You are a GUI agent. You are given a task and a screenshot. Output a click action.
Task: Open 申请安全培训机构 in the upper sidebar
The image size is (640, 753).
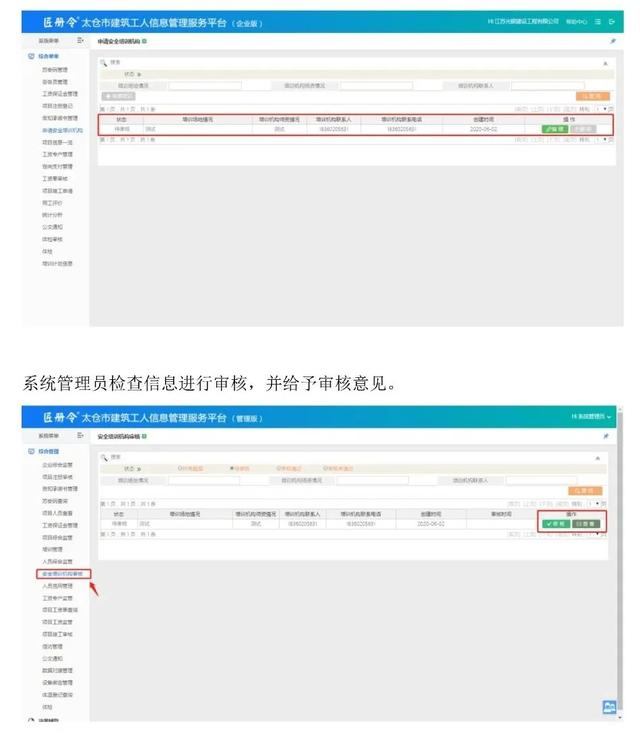62,130
